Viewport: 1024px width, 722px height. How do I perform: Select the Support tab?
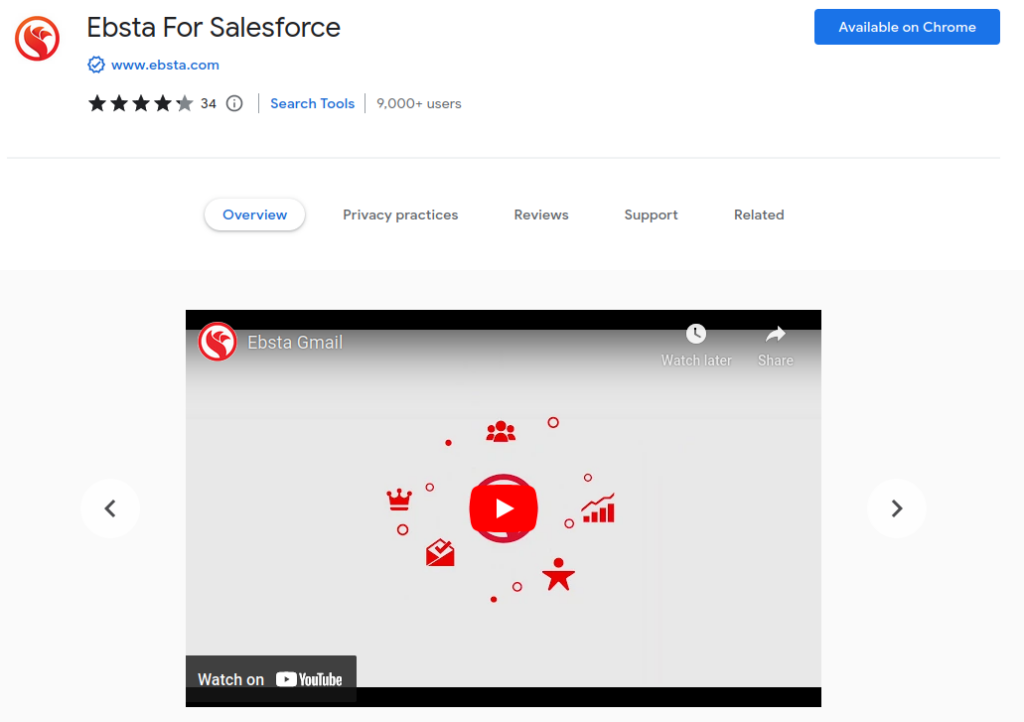pos(650,214)
